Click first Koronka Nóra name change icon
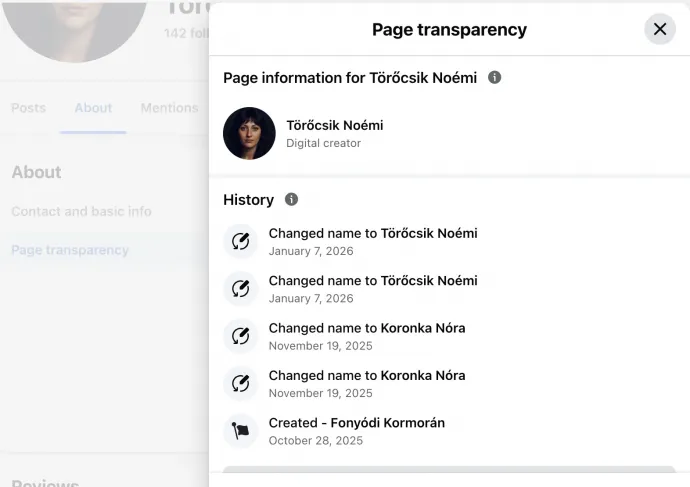Viewport: 690px width, 487px height. (x=240, y=336)
